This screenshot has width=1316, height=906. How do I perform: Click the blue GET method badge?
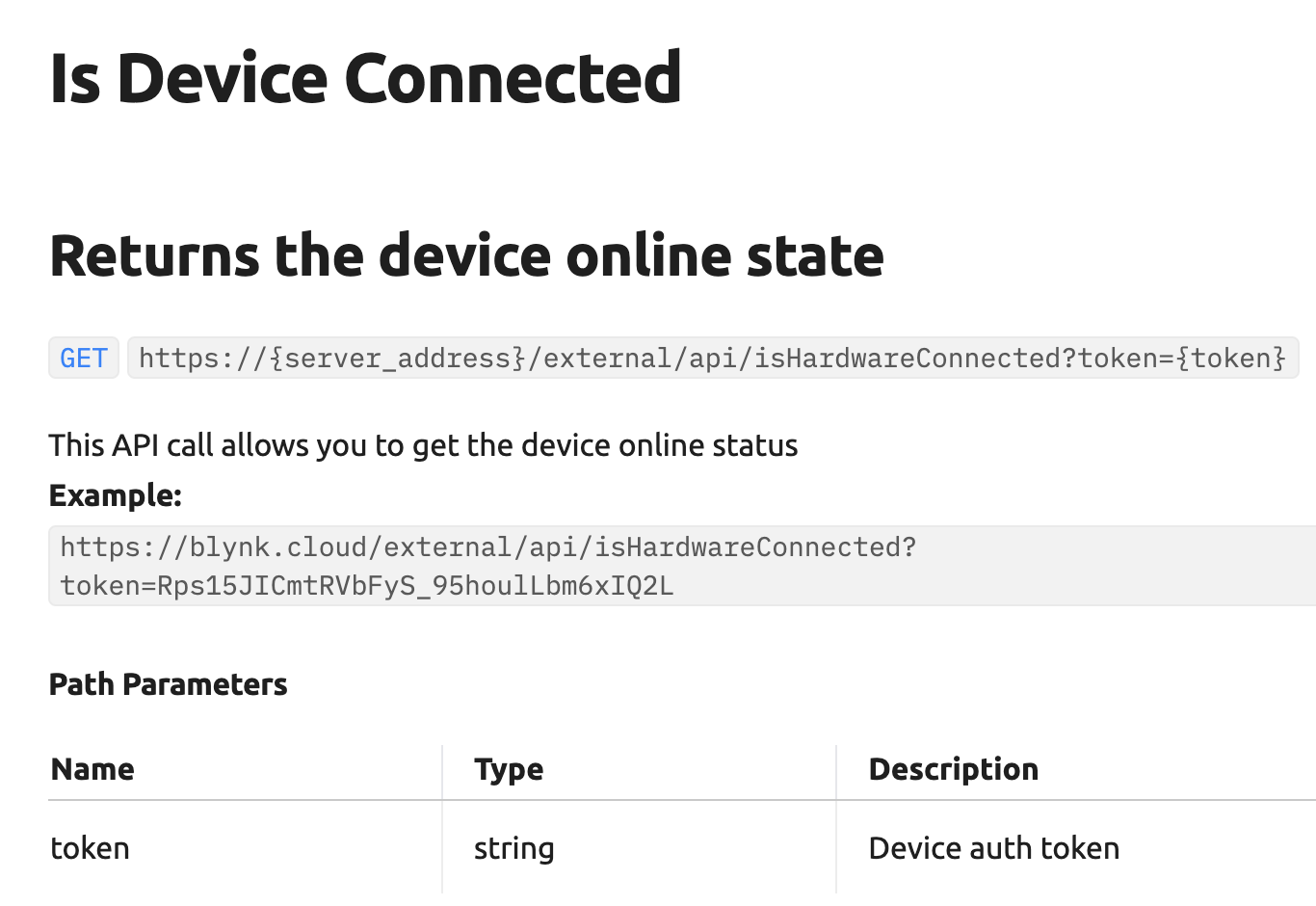pos(84,359)
